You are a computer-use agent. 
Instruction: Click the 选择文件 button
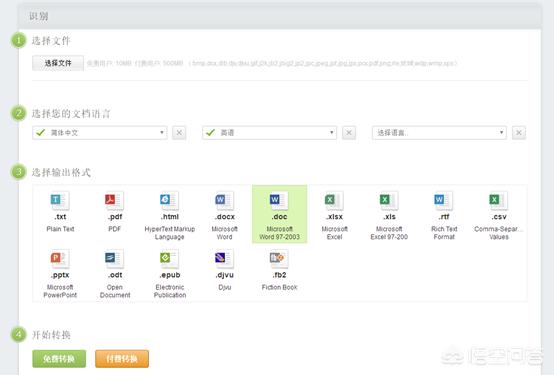(x=58, y=63)
